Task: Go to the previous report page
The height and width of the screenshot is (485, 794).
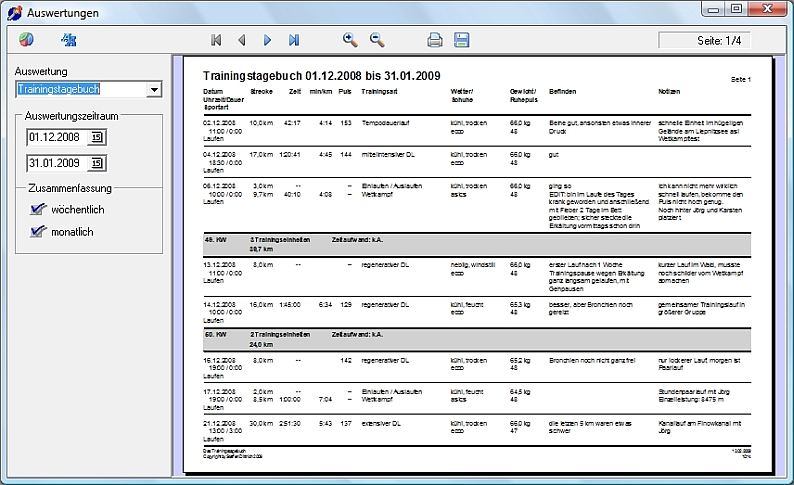Action: pyautogui.click(x=241, y=40)
